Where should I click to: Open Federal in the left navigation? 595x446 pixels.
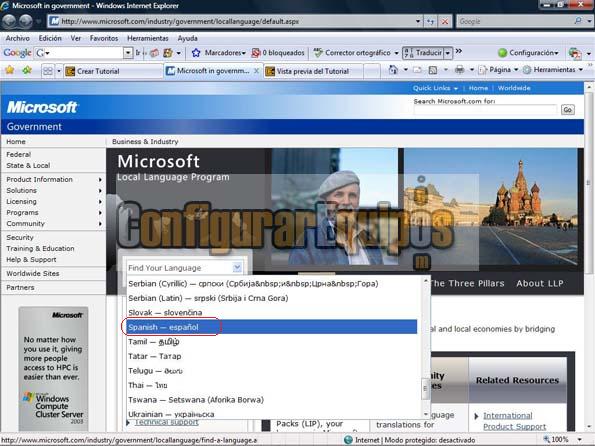coord(19,154)
